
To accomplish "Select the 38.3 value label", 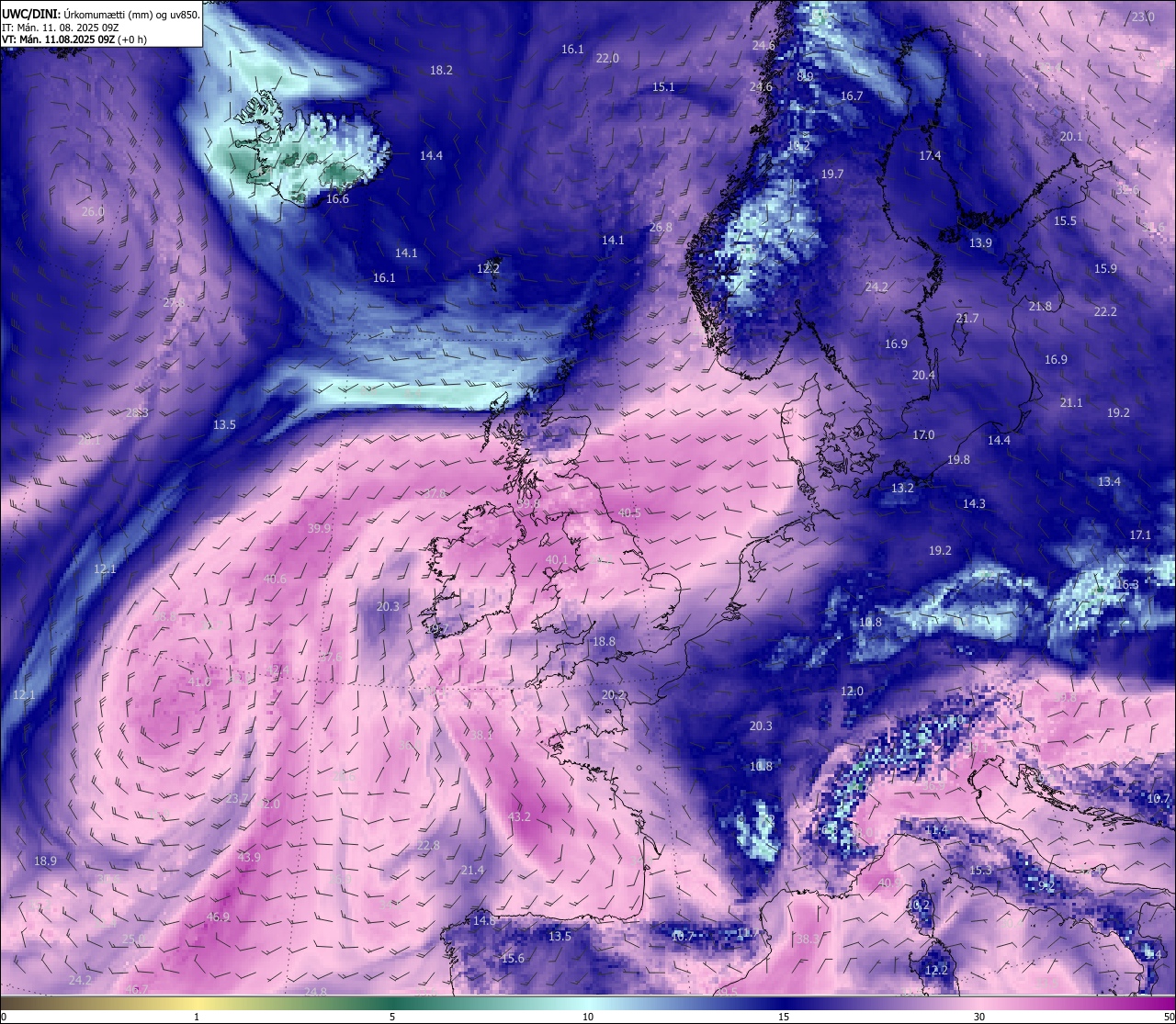I will pos(807,939).
